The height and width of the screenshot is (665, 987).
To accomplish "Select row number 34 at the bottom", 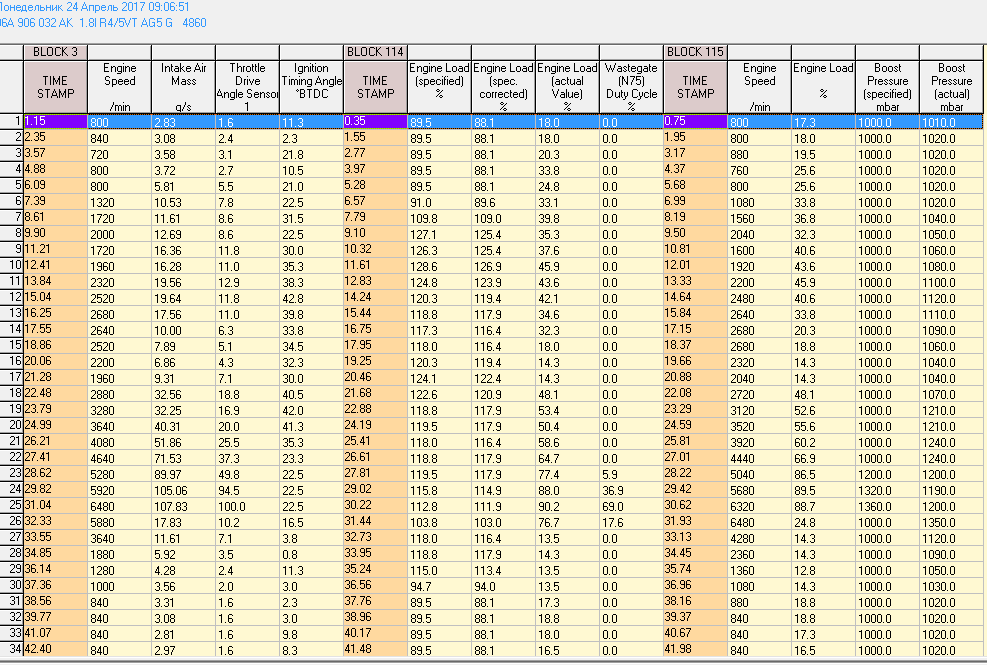I will click(x=12, y=649).
